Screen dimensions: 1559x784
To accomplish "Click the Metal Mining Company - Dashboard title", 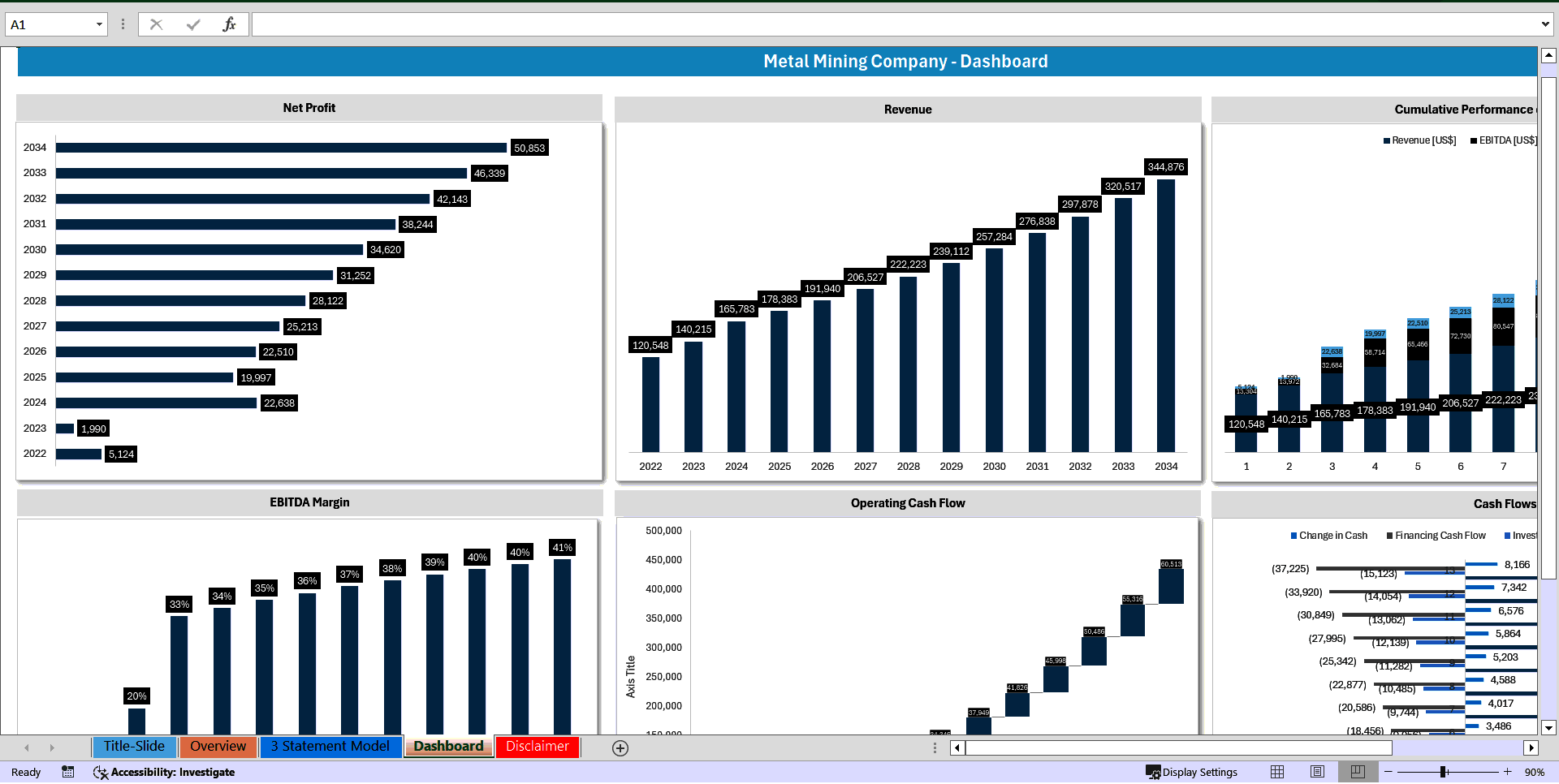I will click(x=905, y=62).
